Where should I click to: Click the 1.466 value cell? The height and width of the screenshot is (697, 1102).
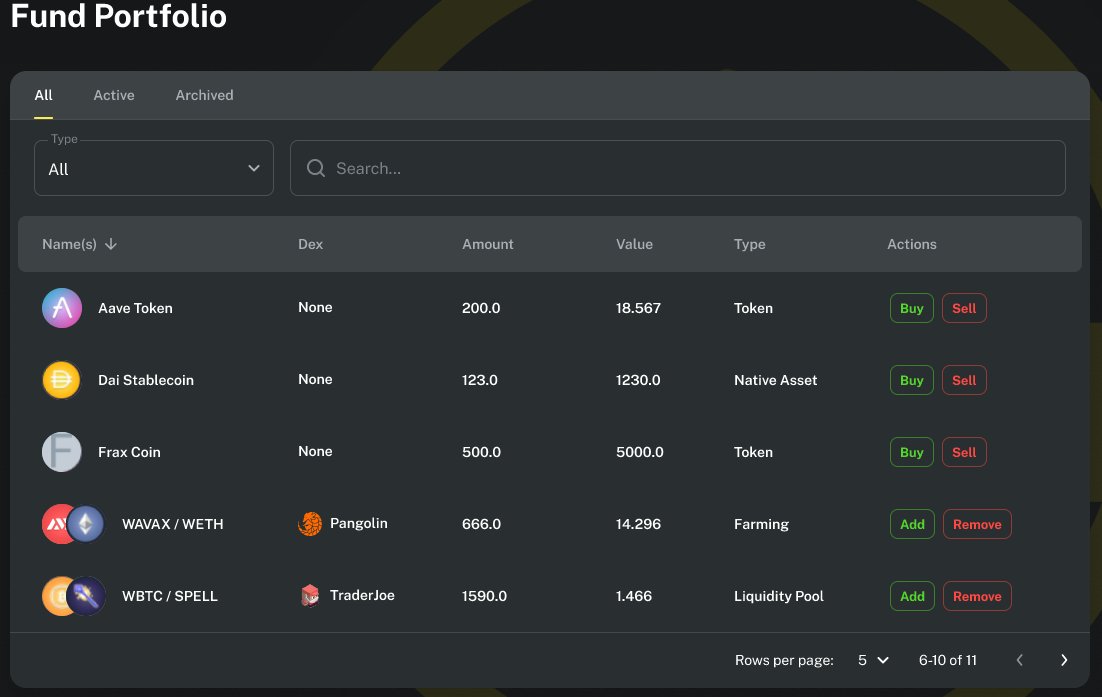point(634,596)
